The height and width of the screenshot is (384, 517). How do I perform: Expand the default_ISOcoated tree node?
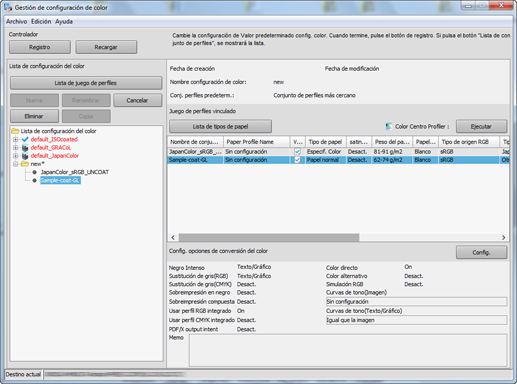pos(15,139)
